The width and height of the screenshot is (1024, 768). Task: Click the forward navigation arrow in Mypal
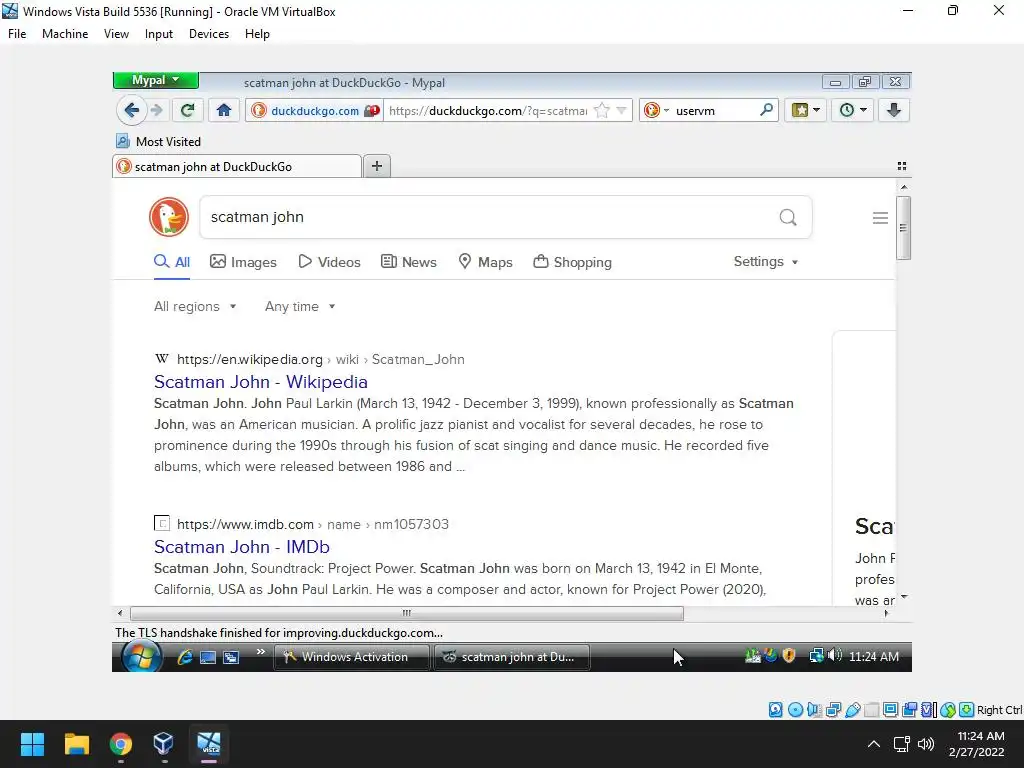pos(157,110)
